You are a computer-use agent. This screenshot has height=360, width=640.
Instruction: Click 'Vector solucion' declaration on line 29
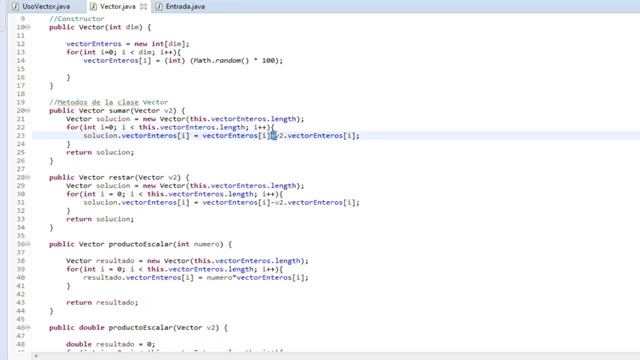(185, 186)
